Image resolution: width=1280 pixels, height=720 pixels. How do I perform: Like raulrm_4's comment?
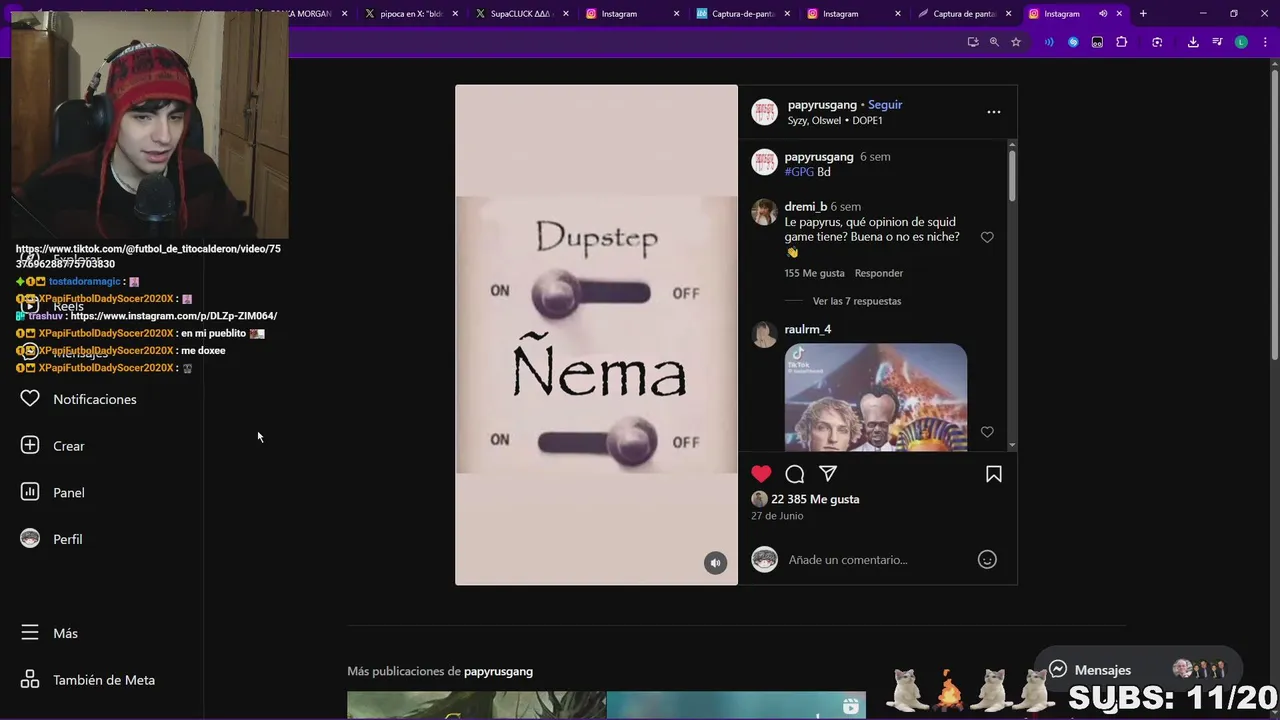pyautogui.click(x=987, y=432)
